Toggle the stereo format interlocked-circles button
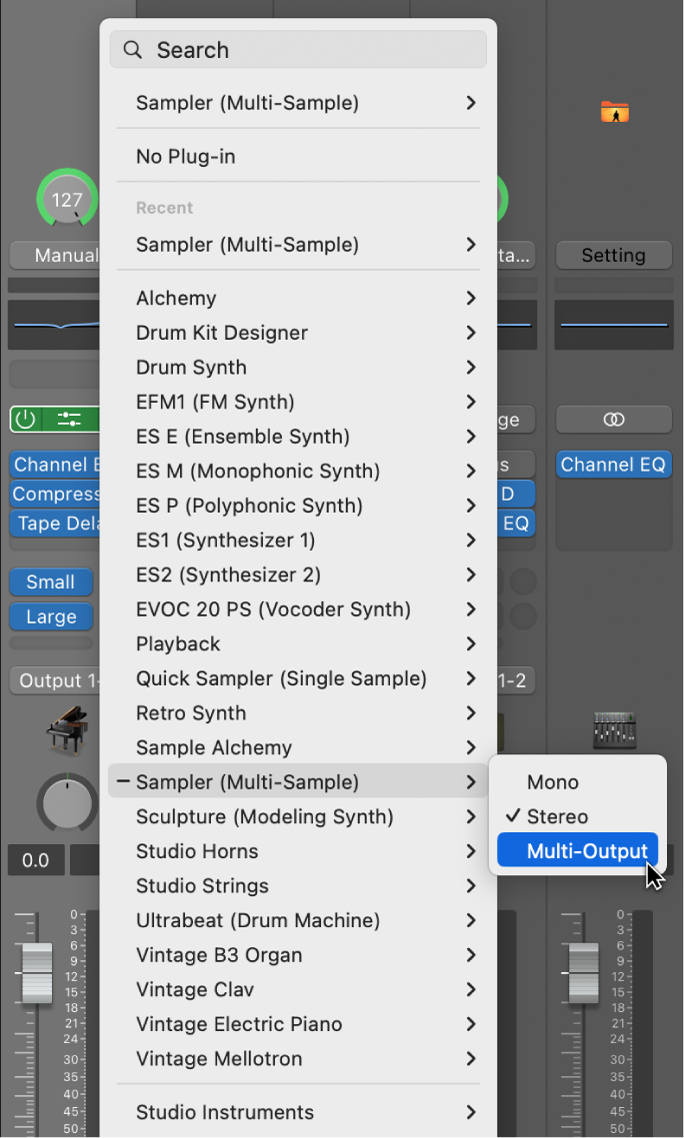 (614, 419)
